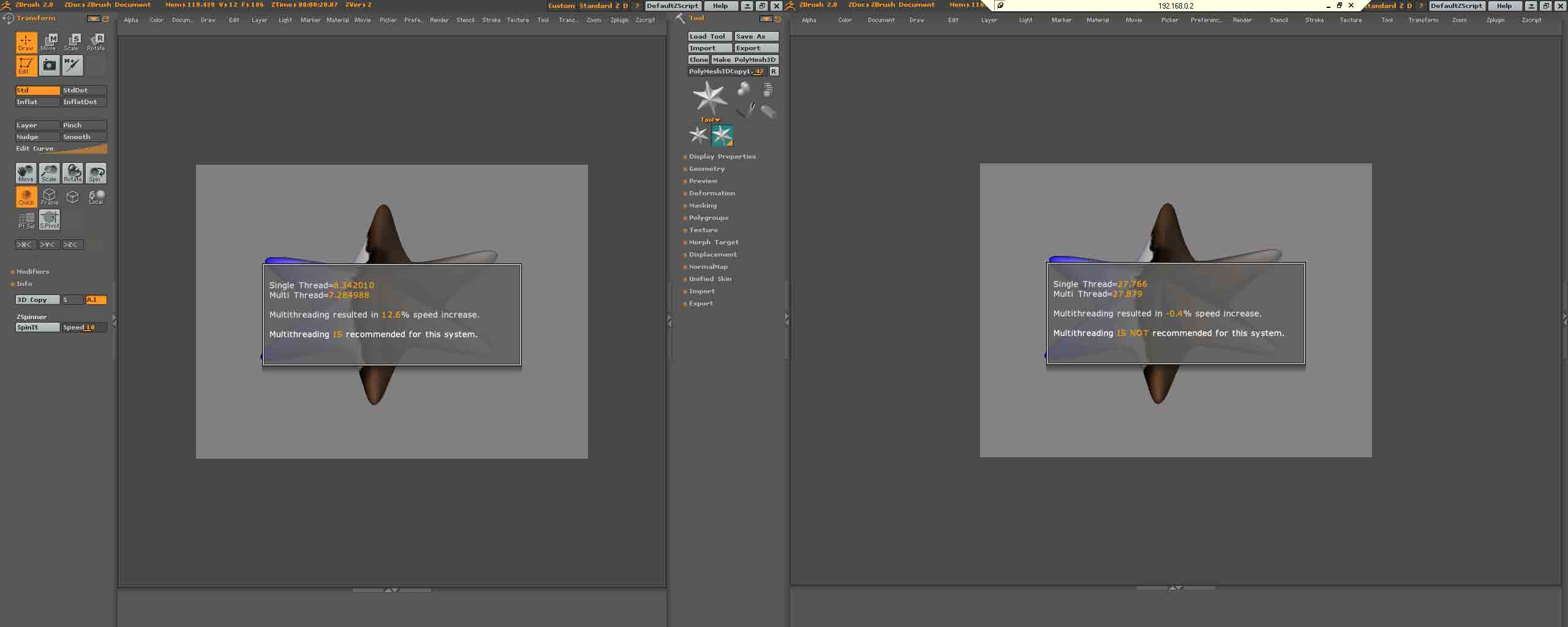The height and width of the screenshot is (627, 1568).
Task: Expand Modifiers in the Transform panel
Action: click(32, 272)
